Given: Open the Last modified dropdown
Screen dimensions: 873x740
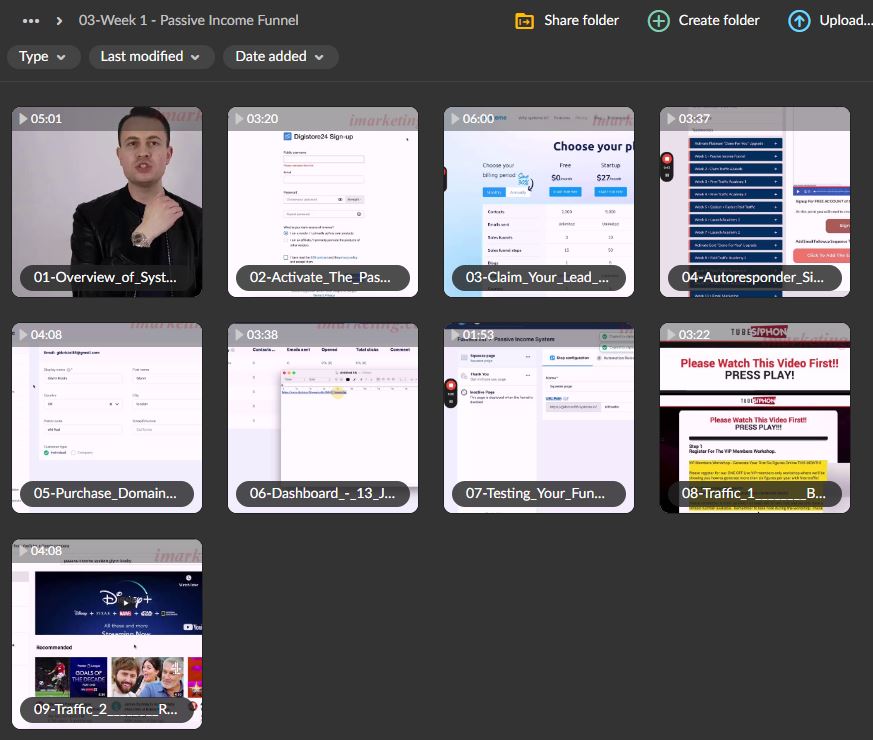Looking at the screenshot, I should (151, 57).
